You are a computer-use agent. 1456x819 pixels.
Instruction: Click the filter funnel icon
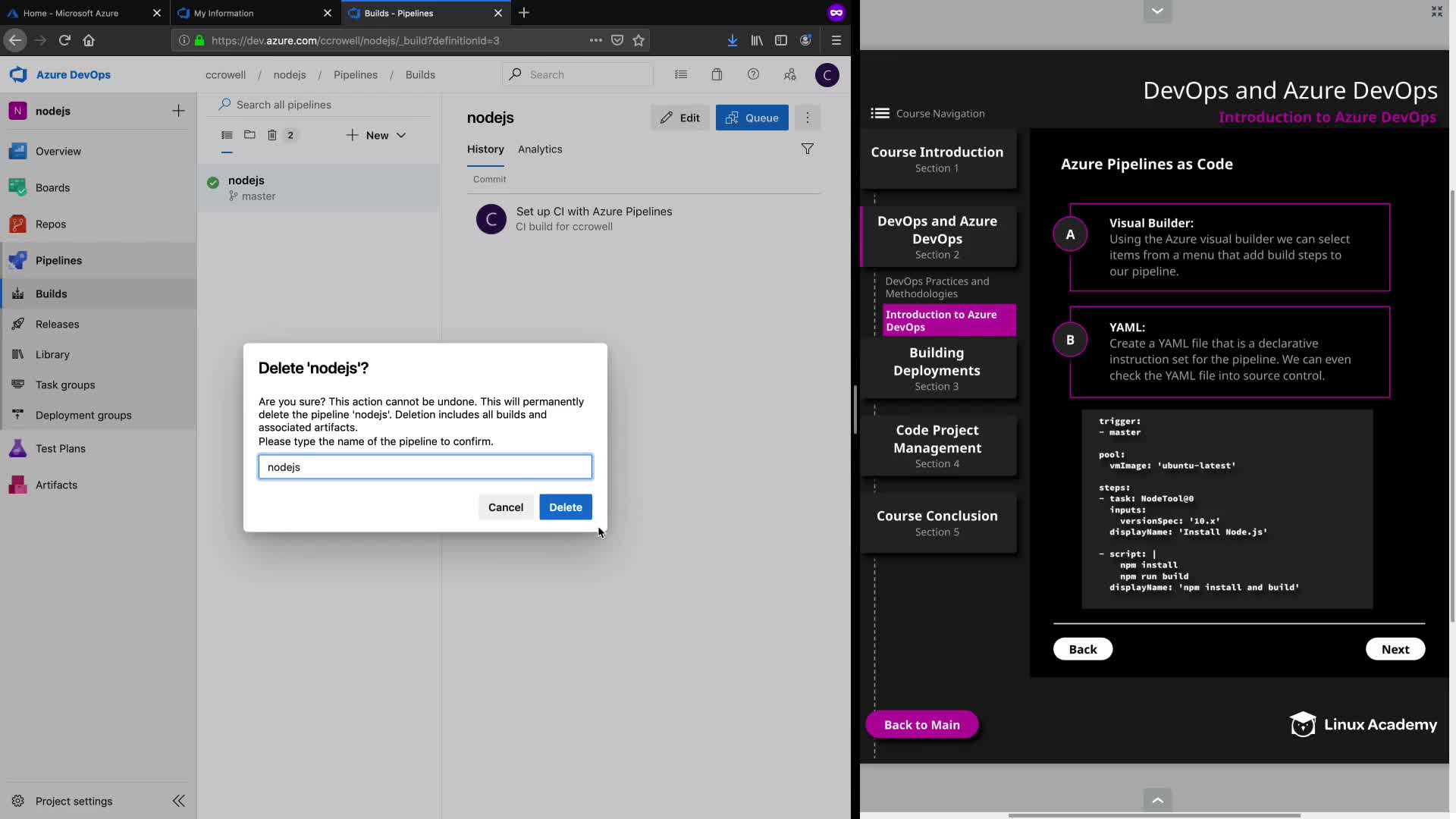point(807,149)
